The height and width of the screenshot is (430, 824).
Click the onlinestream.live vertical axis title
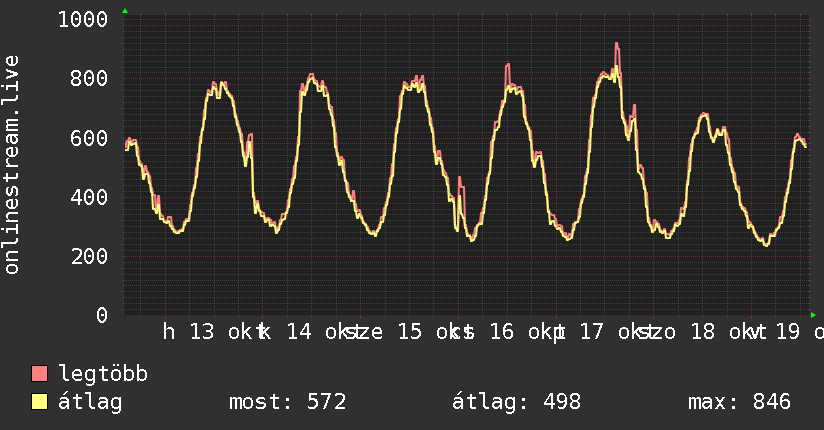[x=12, y=165]
